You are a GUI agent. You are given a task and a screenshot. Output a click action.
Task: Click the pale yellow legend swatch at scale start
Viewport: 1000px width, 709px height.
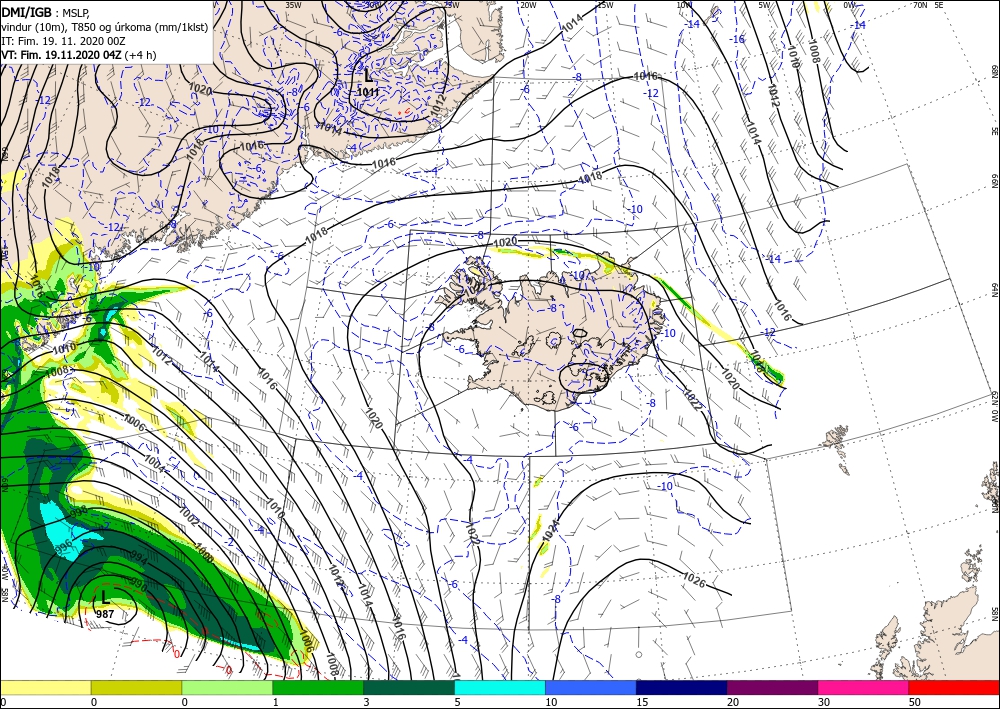[45, 687]
